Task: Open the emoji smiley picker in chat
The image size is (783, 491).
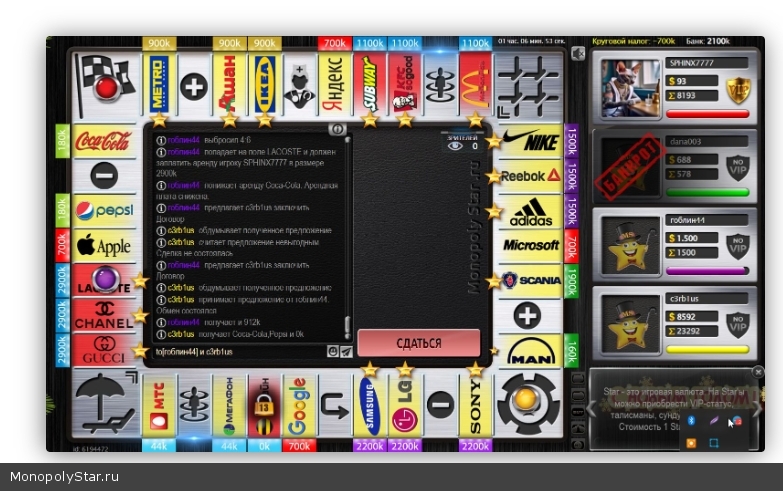Action: [x=332, y=352]
